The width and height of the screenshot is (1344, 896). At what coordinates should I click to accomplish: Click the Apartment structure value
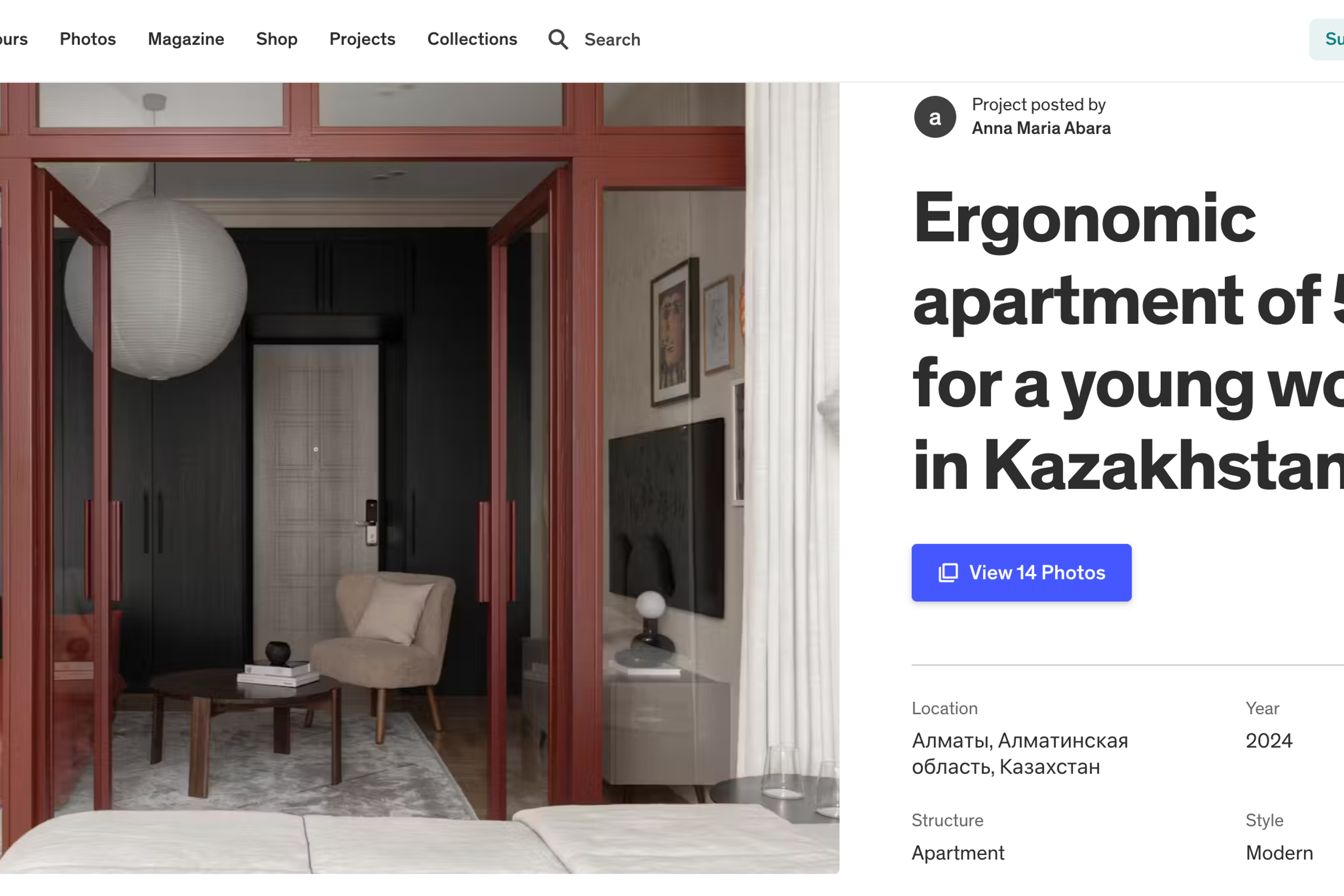tap(958, 852)
